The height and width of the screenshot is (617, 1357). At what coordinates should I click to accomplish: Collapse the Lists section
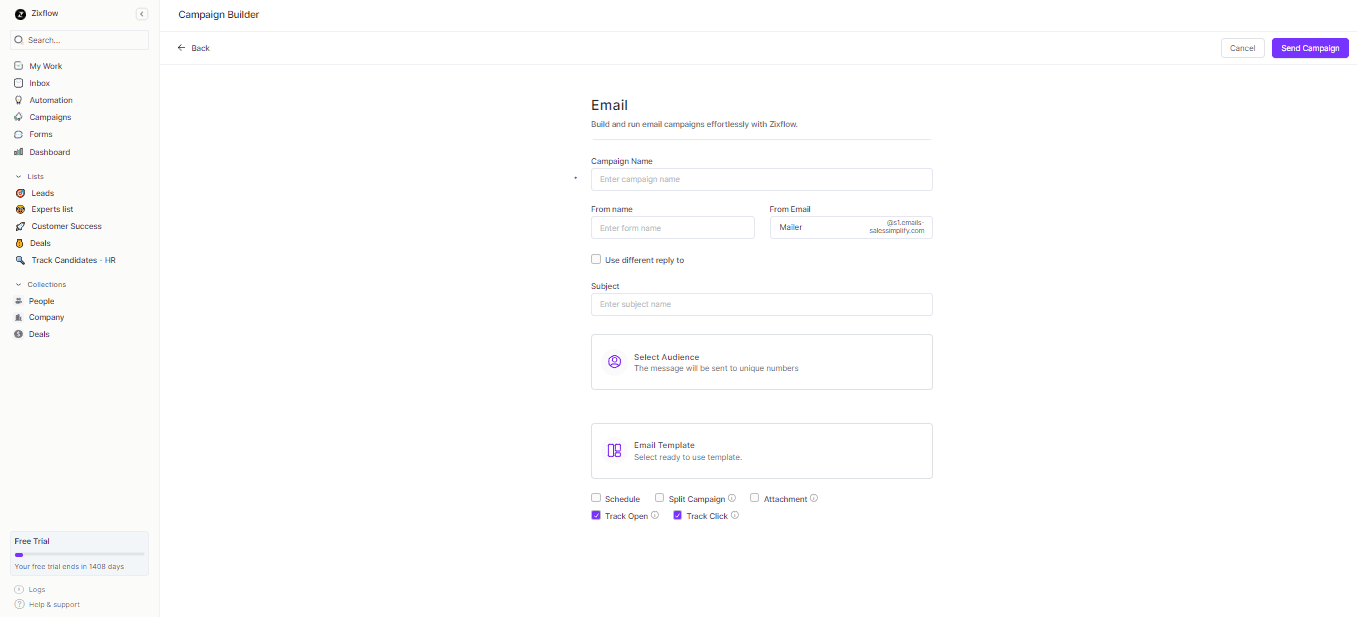click(18, 176)
